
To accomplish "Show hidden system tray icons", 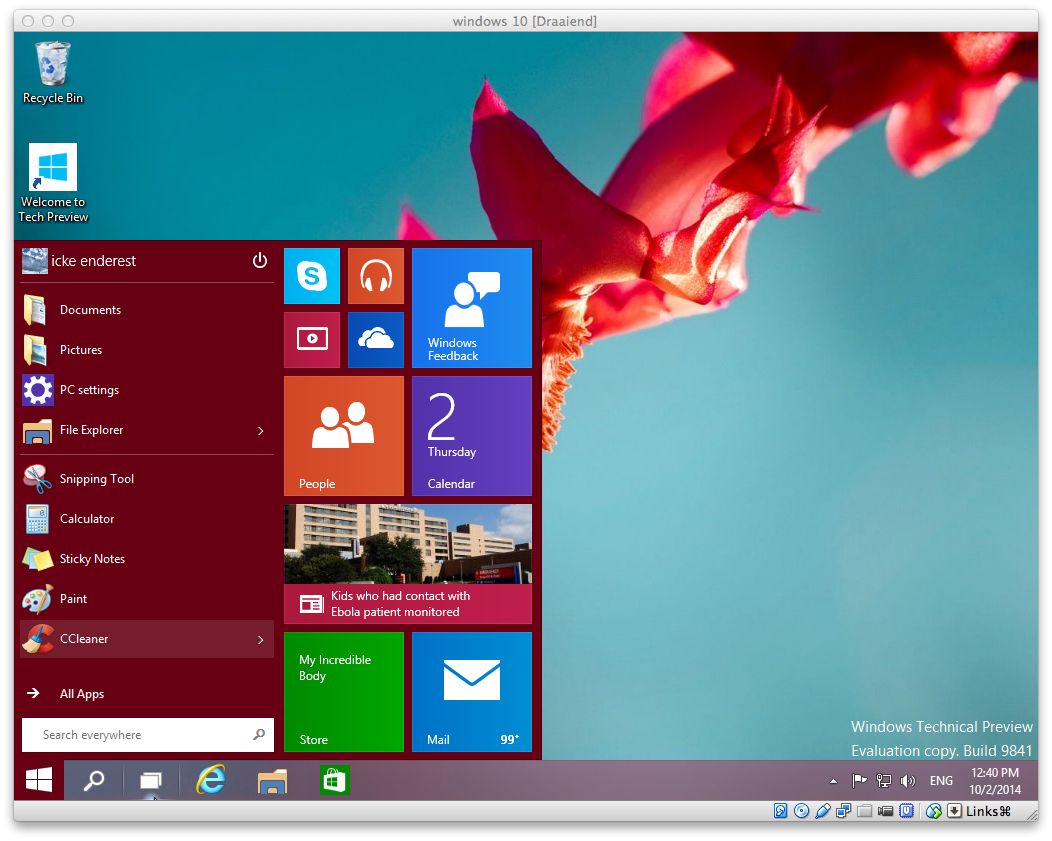I will (833, 781).
